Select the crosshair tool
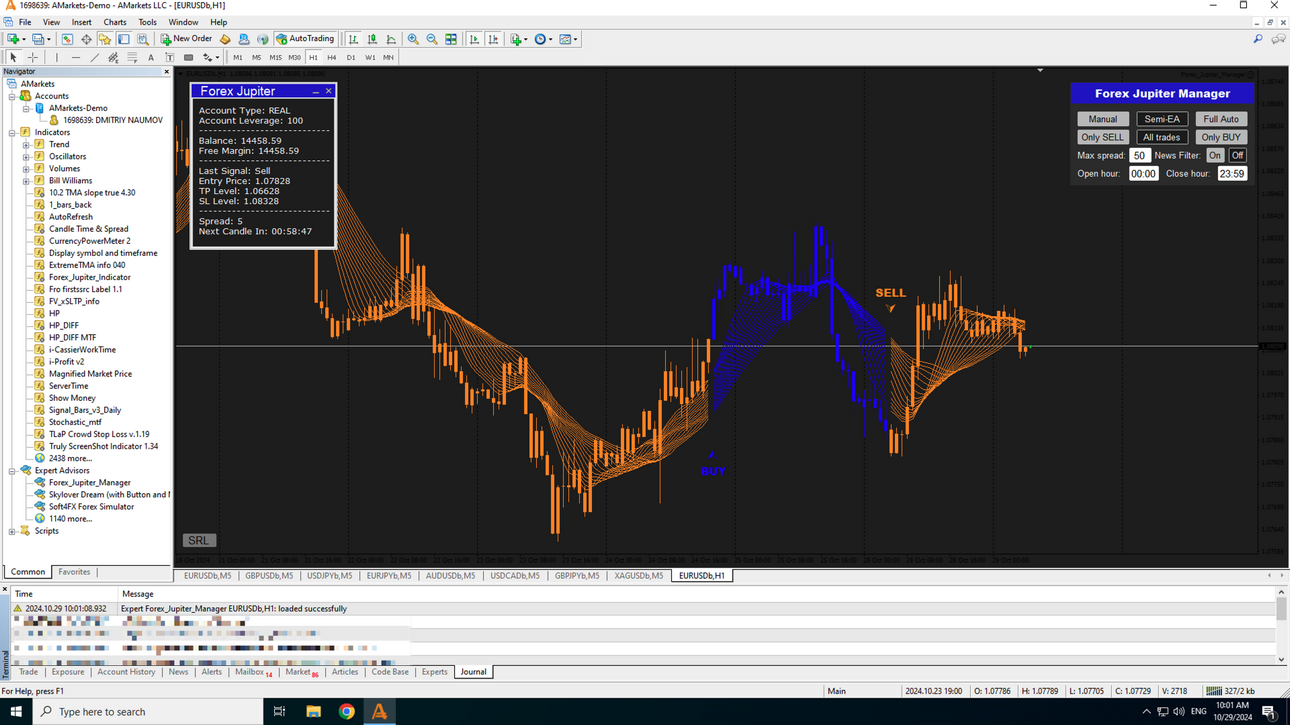 [x=32, y=58]
